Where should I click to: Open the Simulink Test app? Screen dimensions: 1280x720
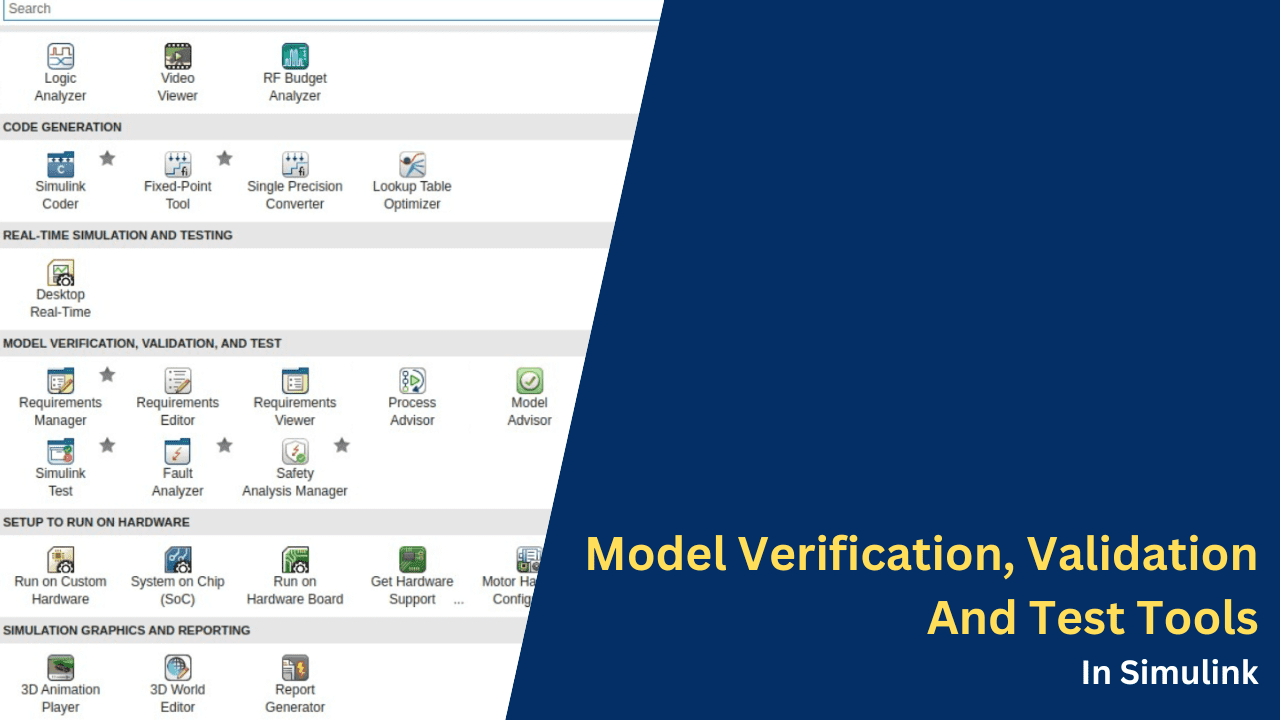coord(60,468)
